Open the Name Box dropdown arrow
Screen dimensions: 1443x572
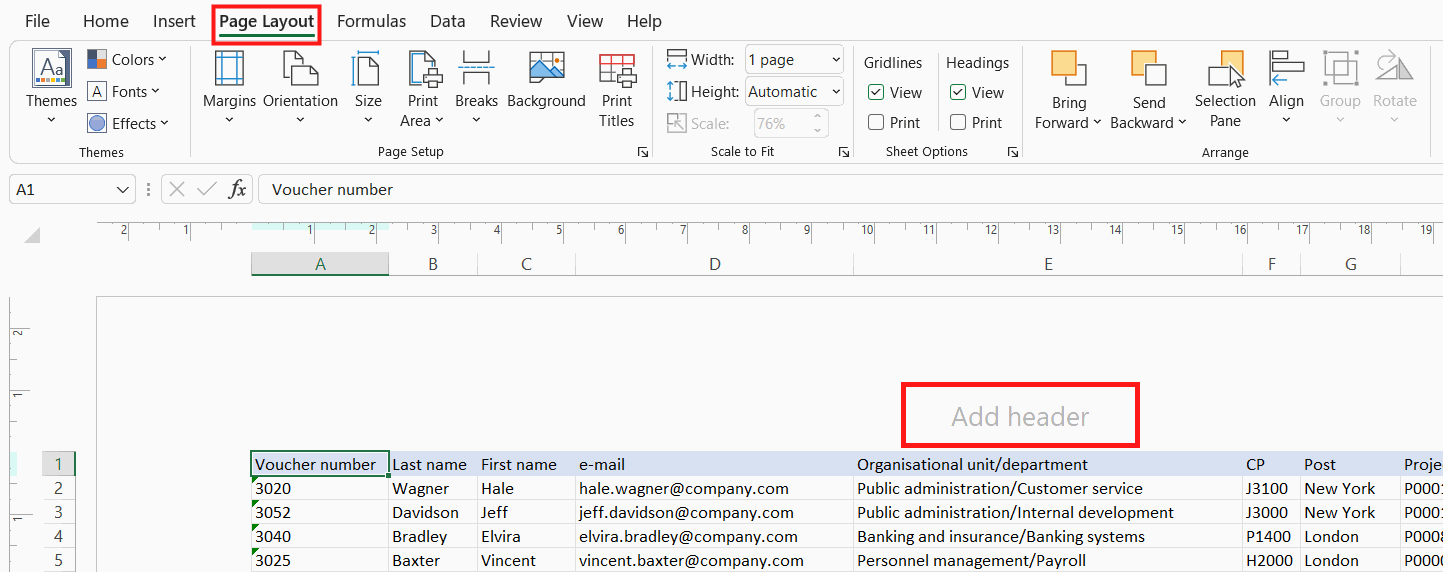[x=124, y=189]
